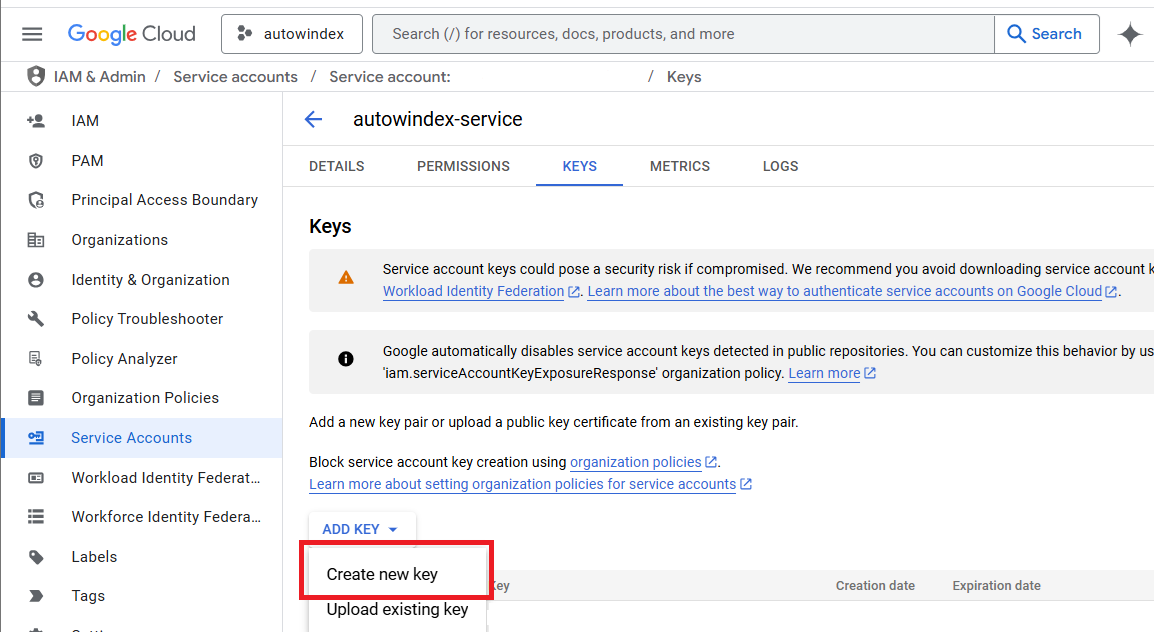
Task: Click the Keys section heading
Action: click(330, 227)
